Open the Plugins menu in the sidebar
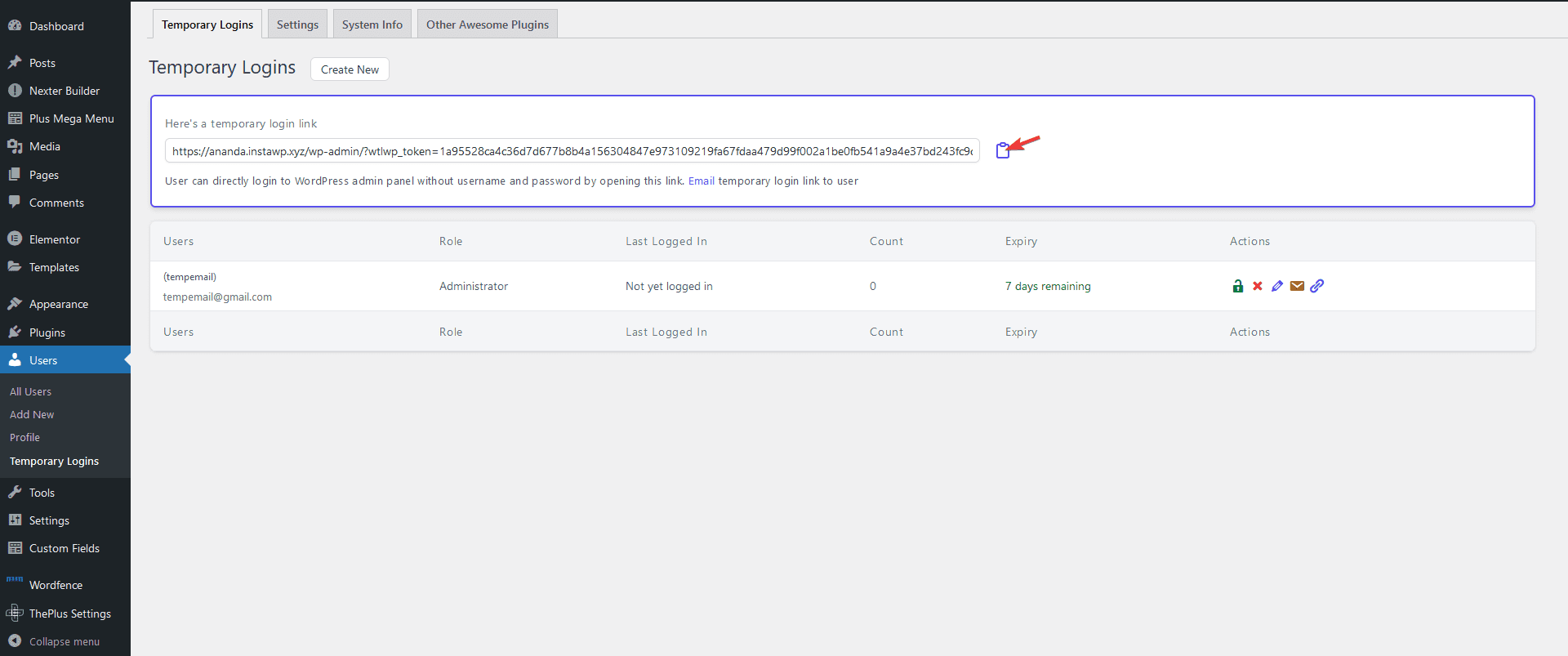The width and height of the screenshot is (1568, 656). pyautogui.click(x=47, y=332)
